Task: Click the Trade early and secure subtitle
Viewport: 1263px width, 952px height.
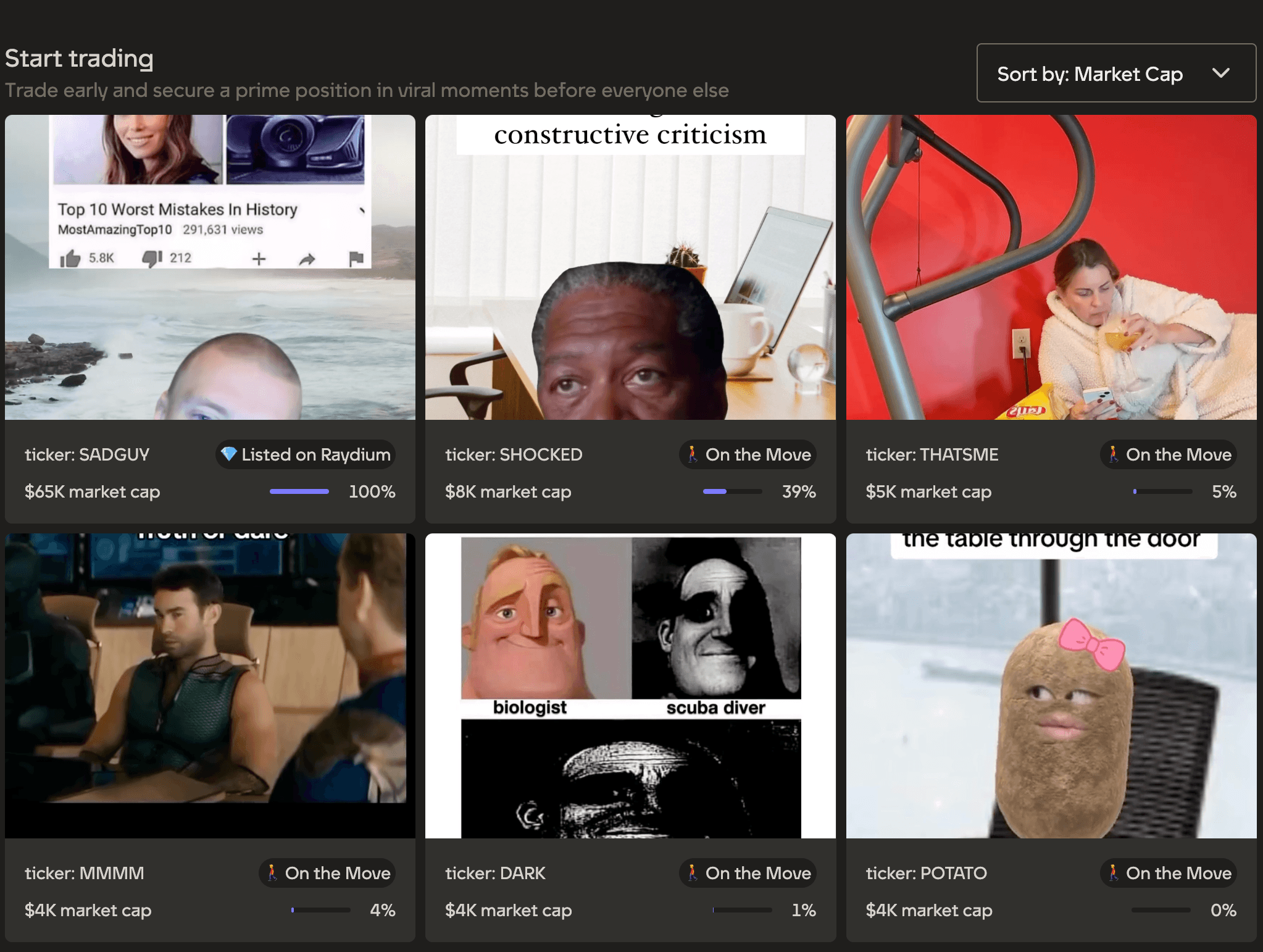Action: click(x=367, y=91)
